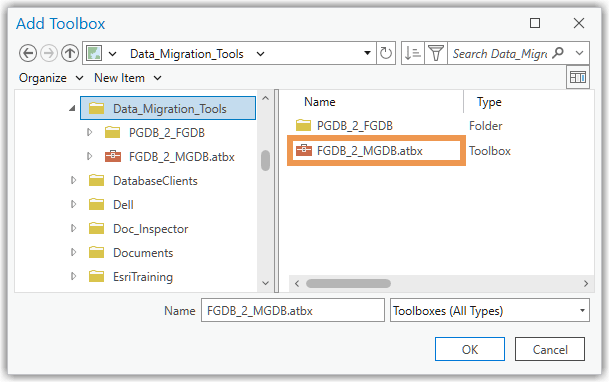Click the tree scroll down arrow
610x383 pixels.
pos(266,283)
